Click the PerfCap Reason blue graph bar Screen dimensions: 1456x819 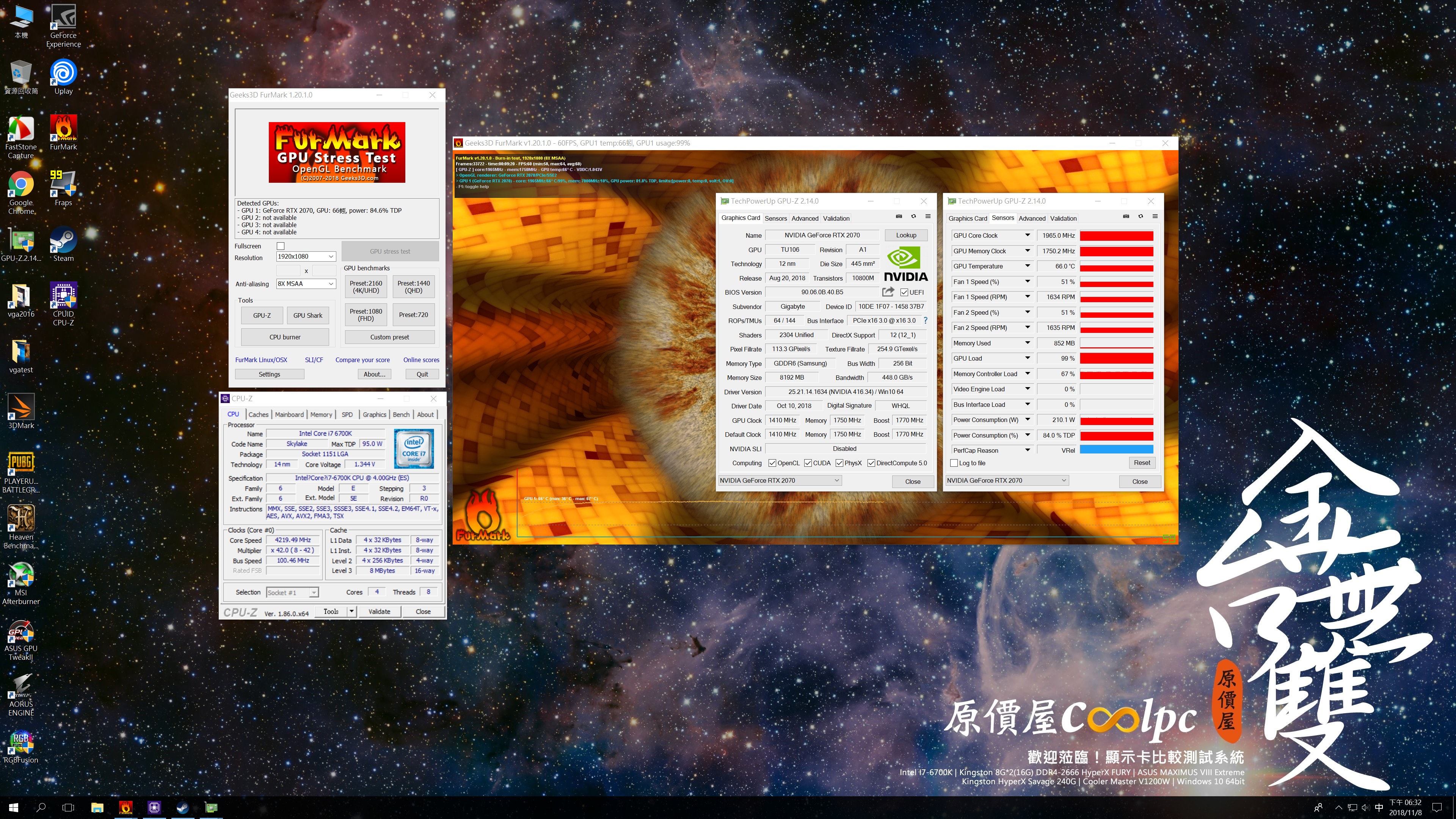click(x=1116, y=450)
